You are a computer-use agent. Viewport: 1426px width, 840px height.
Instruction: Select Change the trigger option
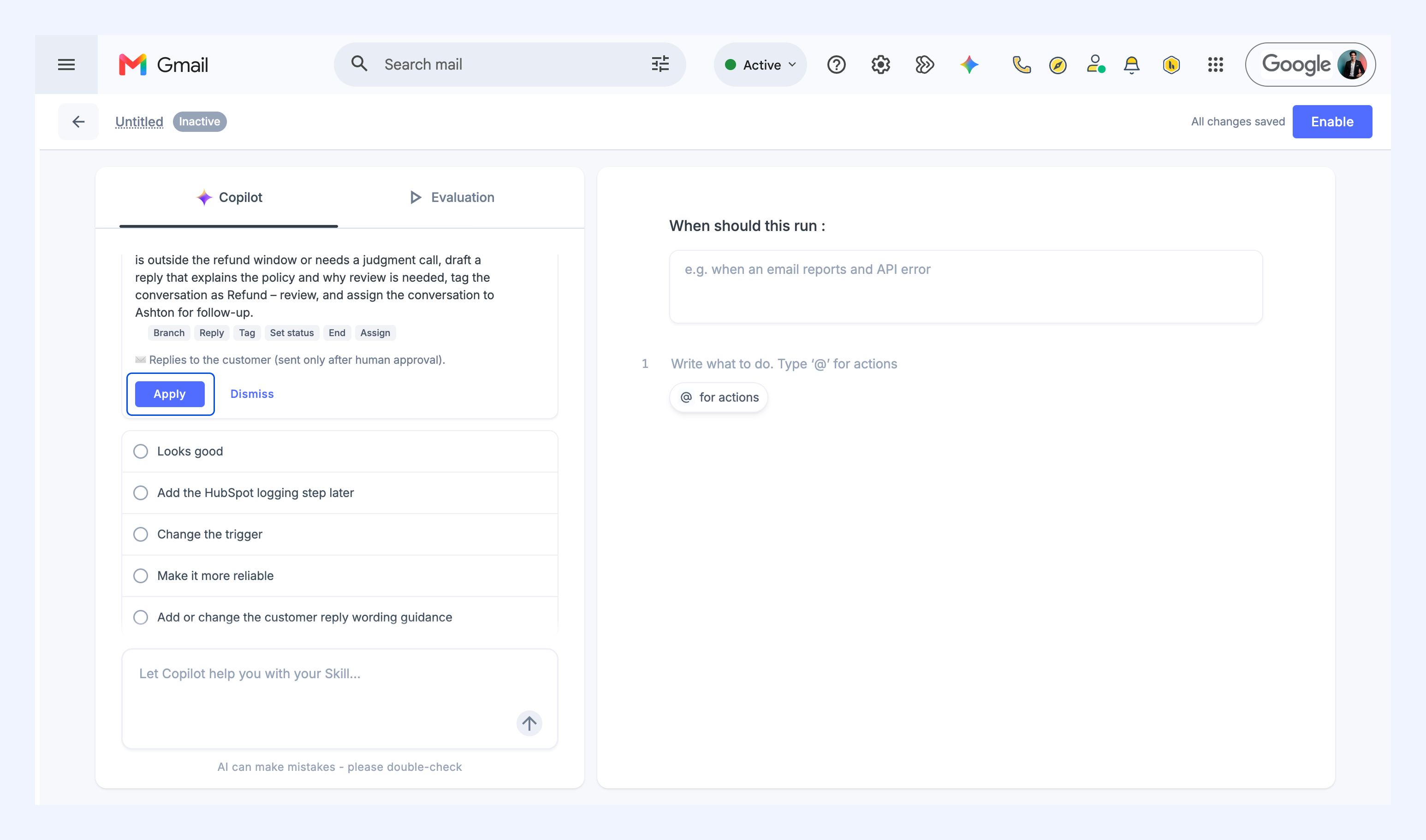pos(339,534)
